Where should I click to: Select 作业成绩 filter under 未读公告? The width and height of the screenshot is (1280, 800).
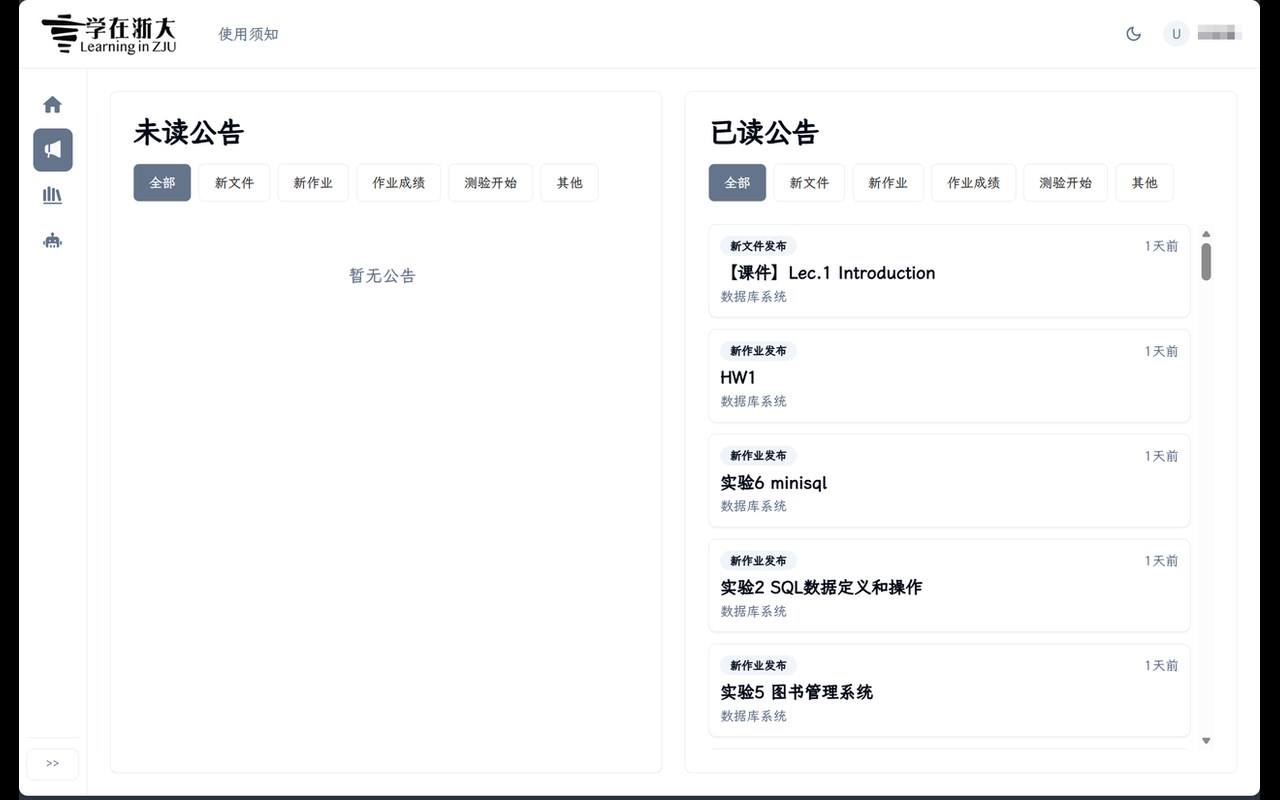pos(399,183)
